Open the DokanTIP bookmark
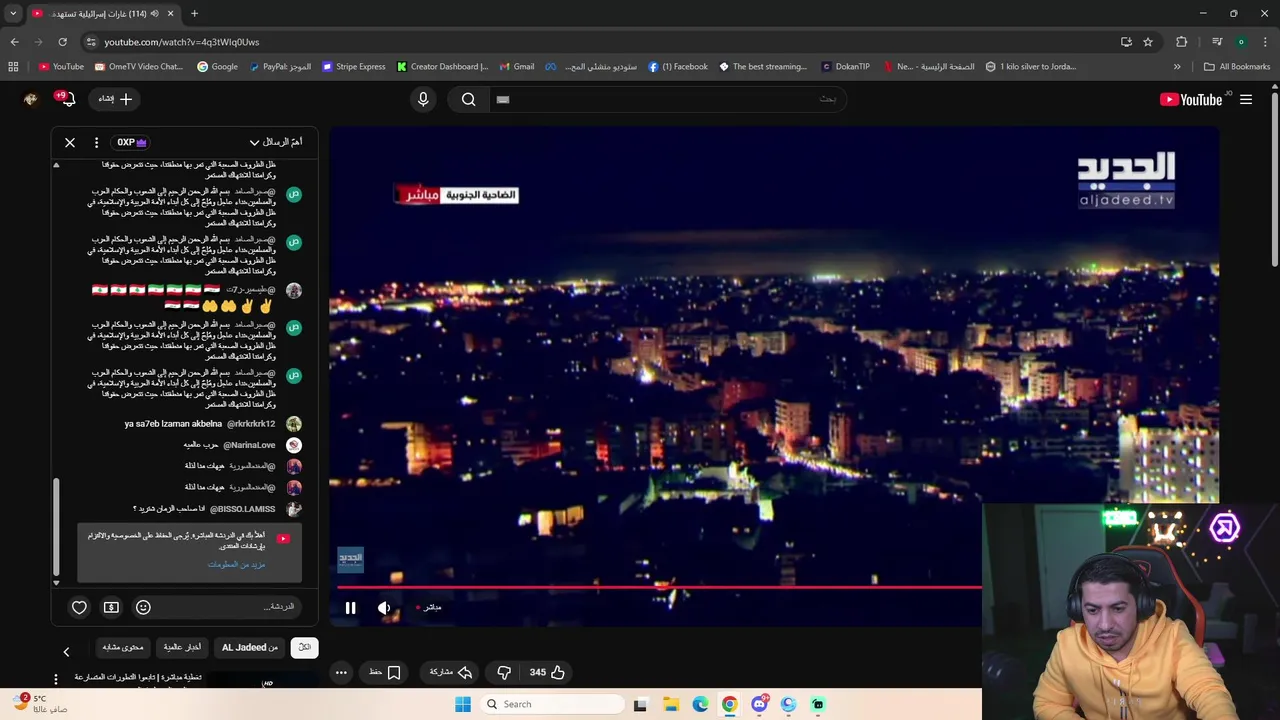This screenshot has height=720, width=1280. click(846, 66)
